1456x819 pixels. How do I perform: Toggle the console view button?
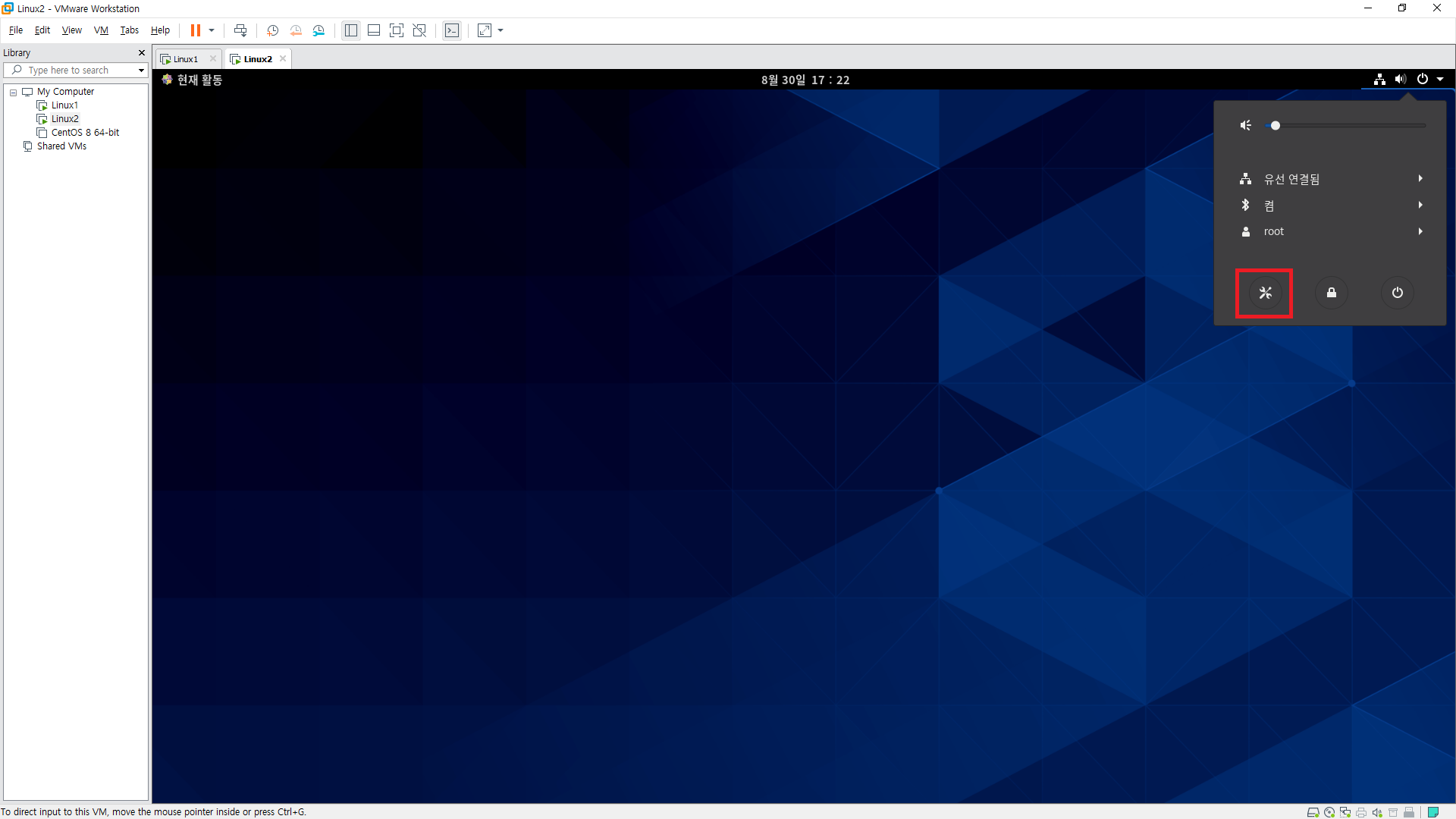click(x=452, y=30)
